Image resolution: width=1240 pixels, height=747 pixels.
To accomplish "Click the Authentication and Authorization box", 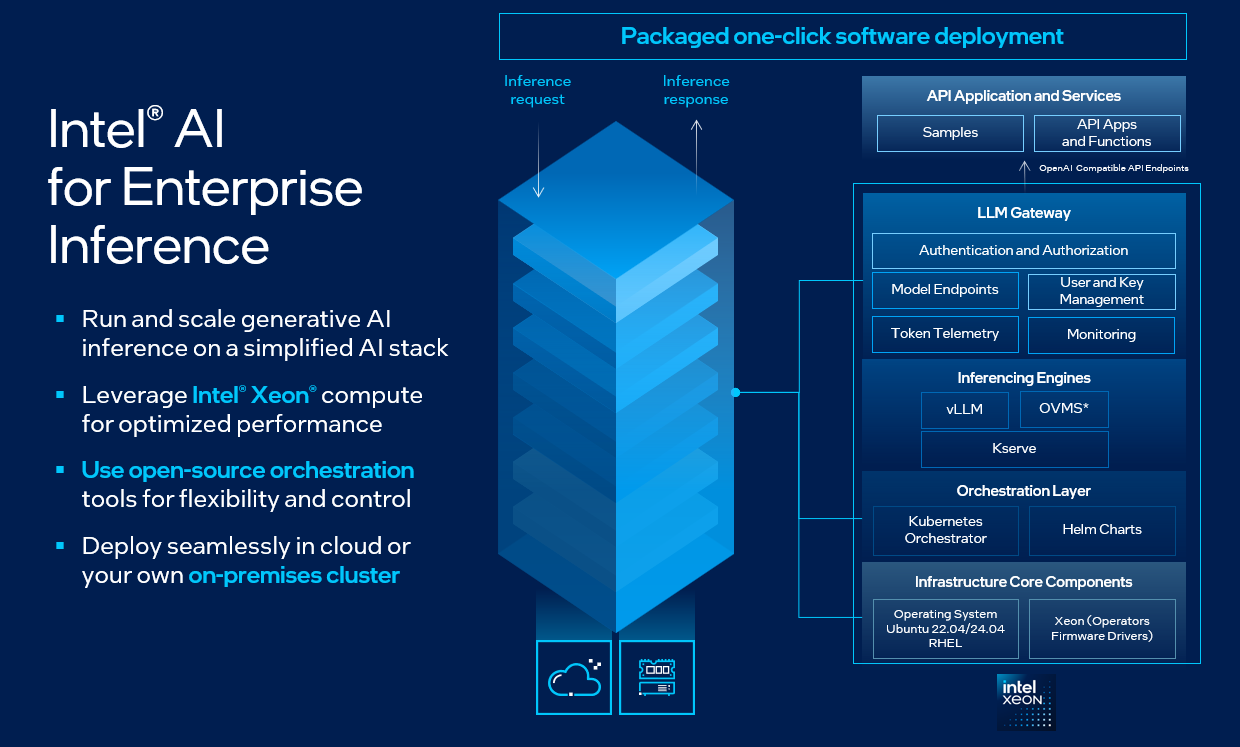I will coord(1023,251).
